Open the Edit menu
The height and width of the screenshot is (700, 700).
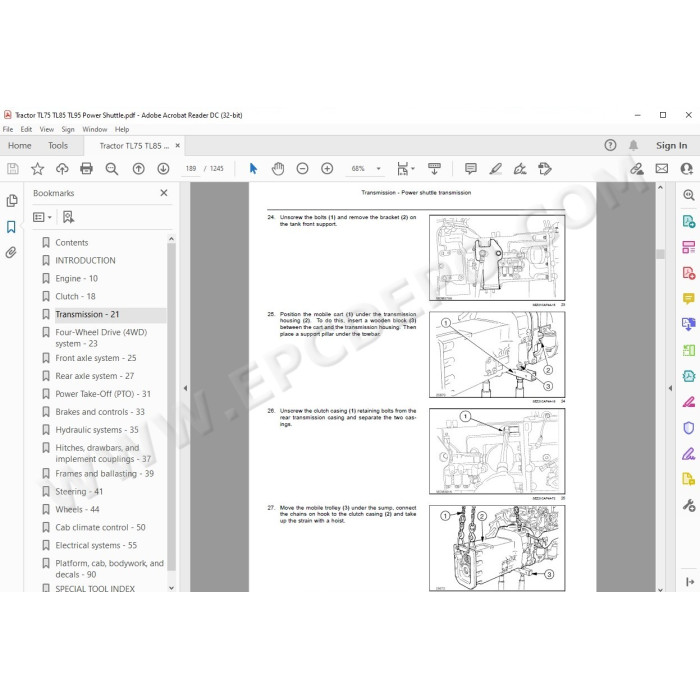coord(26,129)
